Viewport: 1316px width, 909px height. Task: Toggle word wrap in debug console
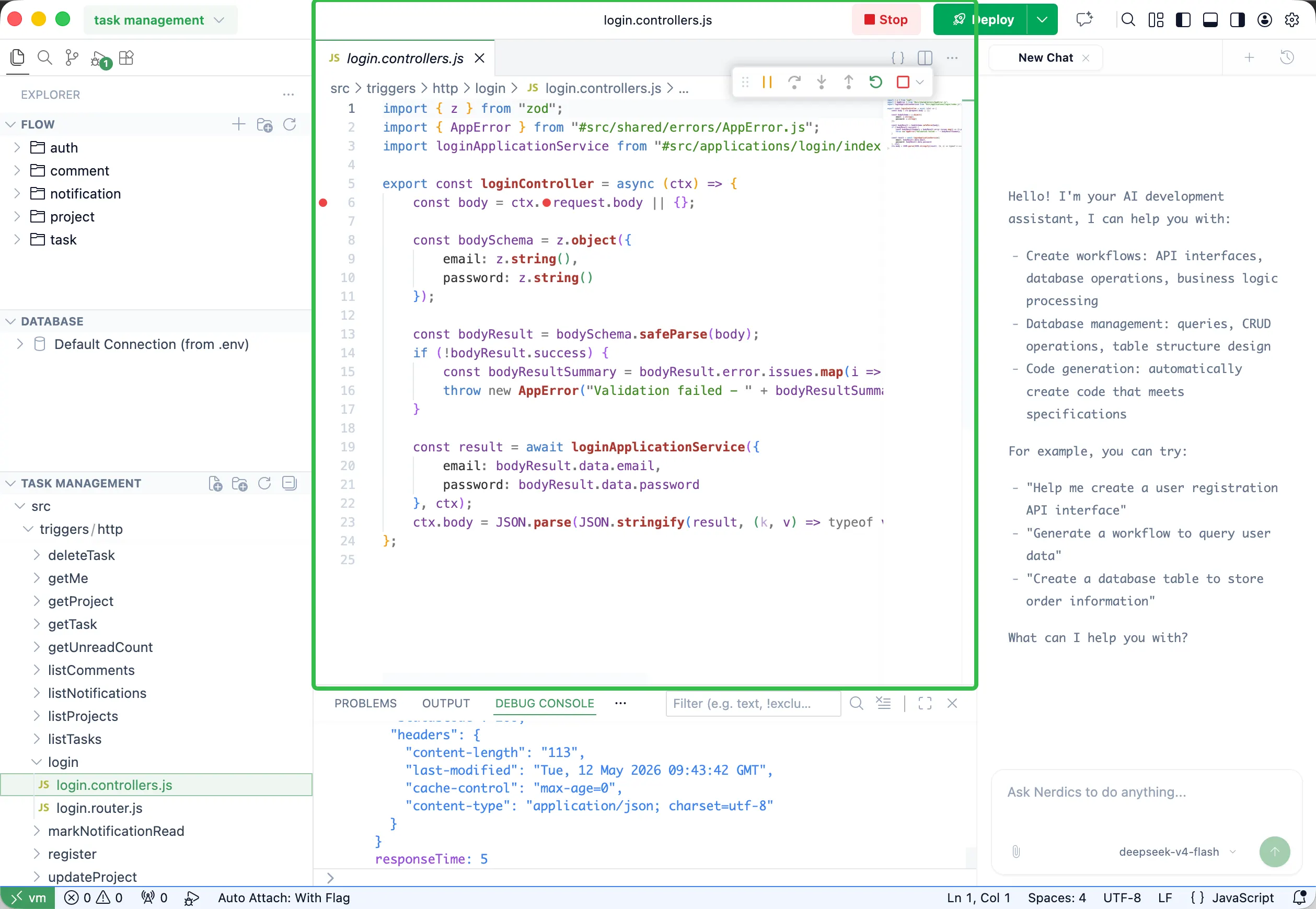(x=883, y=703)
